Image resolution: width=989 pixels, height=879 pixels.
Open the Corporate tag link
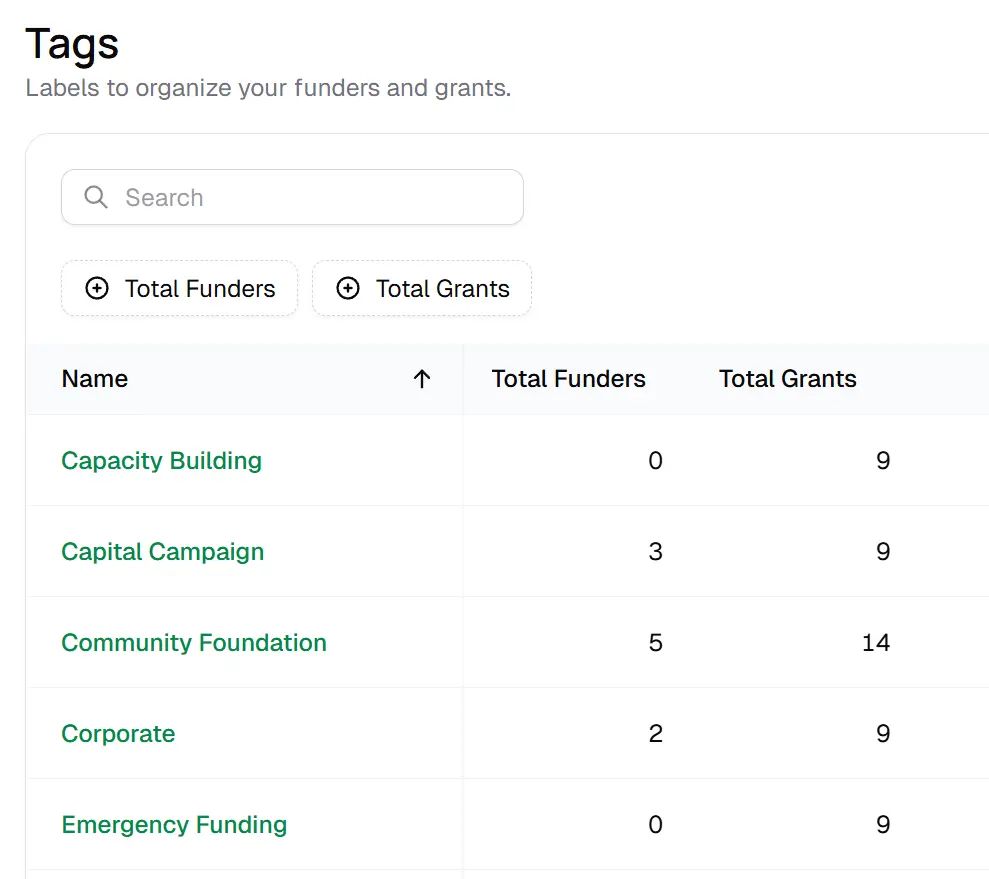(x=118, y=734)
